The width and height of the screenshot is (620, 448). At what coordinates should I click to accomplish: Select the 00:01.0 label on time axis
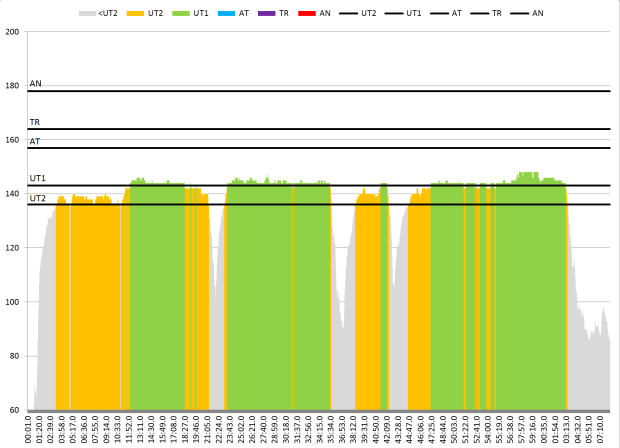pos(30,429)
